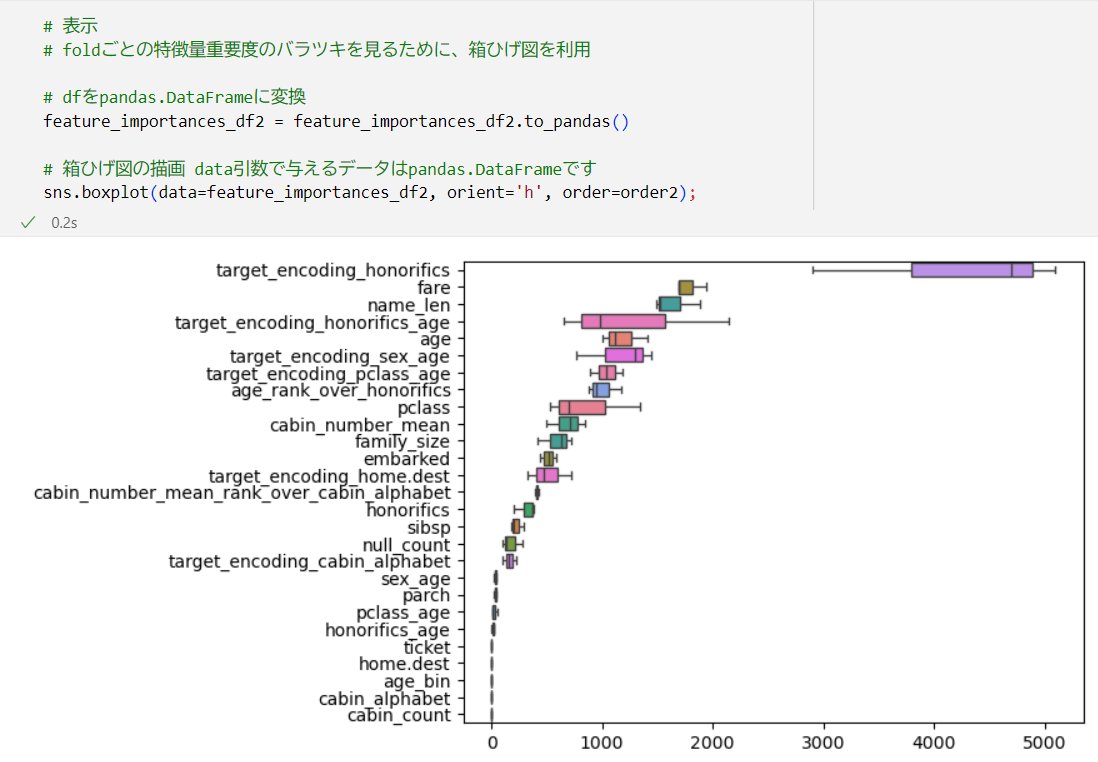Click the 0.2s execution time label

coord(64,223)
